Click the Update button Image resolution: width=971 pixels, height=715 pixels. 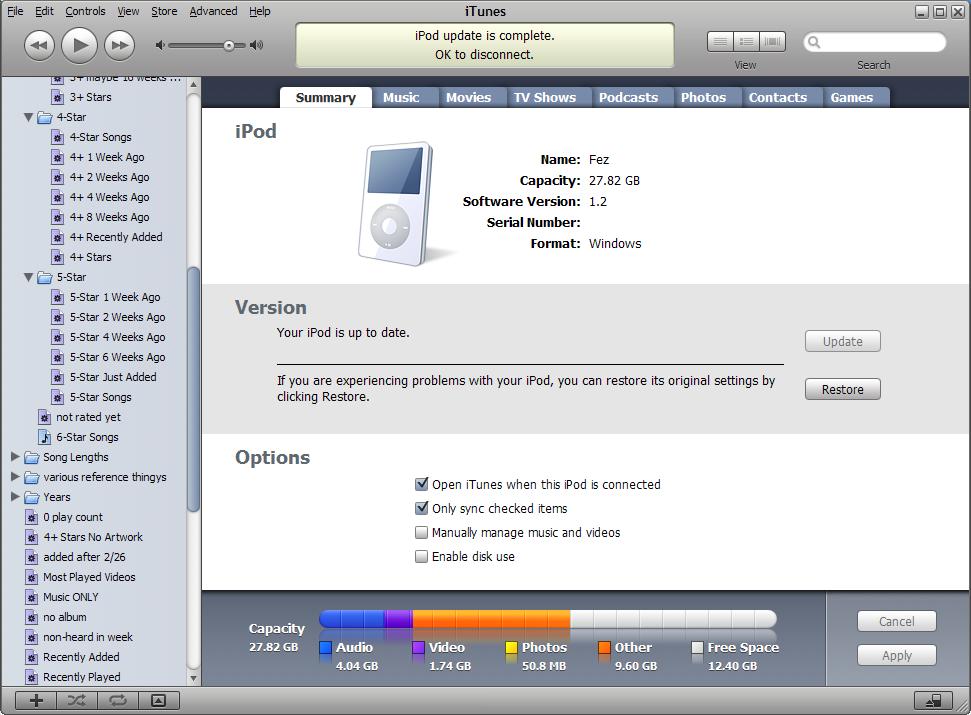click(x=842, y=341)
